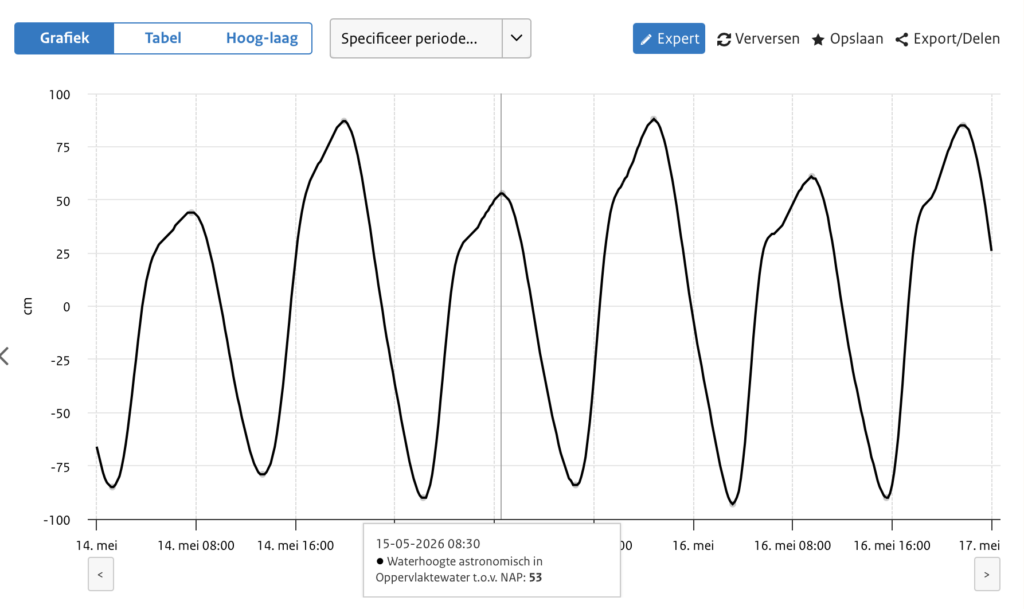Click the 16. mei 16:00 axis label
Screen dimensions: 1024x609
click(892, 546)
